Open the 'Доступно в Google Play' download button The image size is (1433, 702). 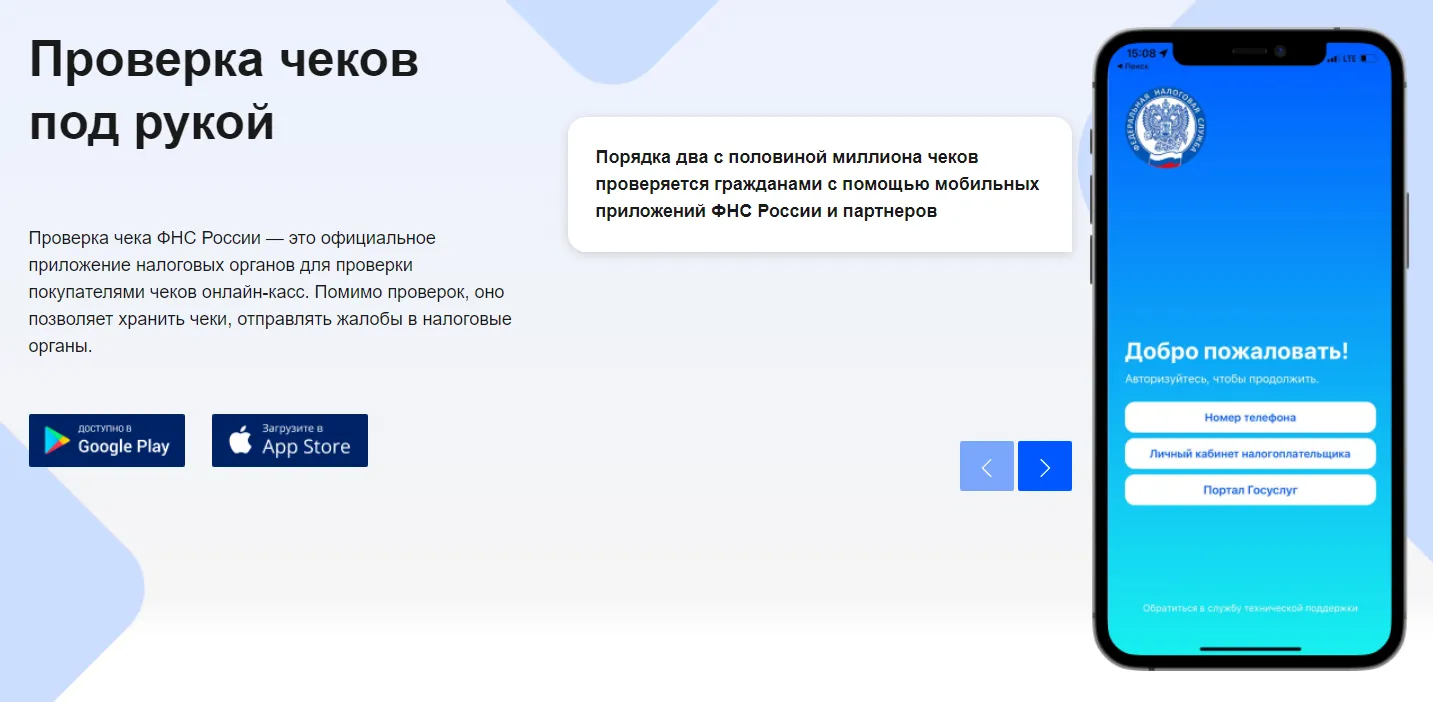(107, 440)
